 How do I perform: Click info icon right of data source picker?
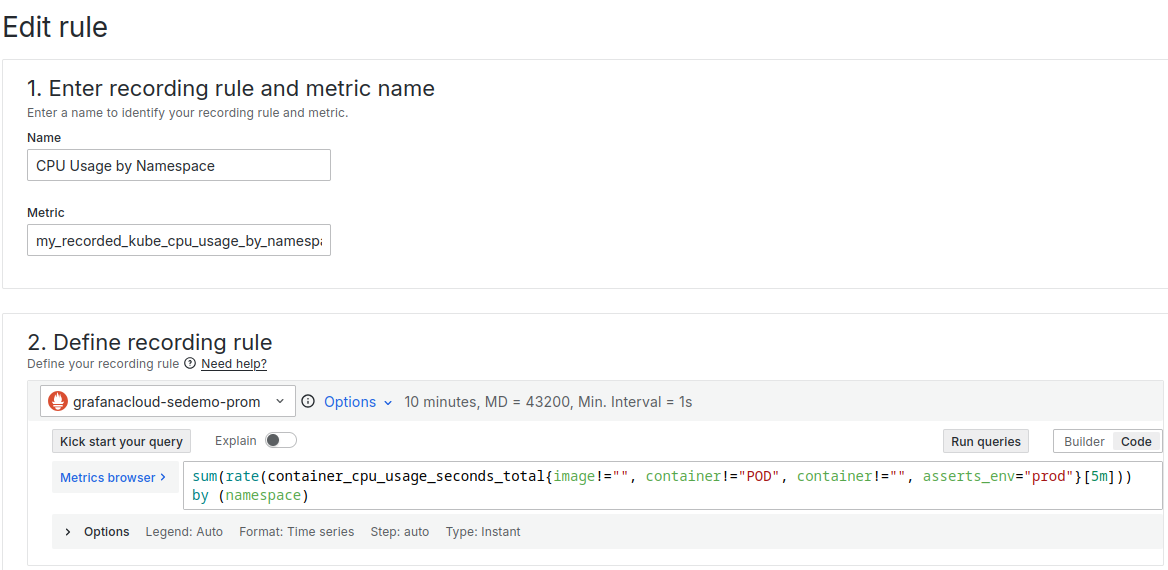(x=308, y=401)
